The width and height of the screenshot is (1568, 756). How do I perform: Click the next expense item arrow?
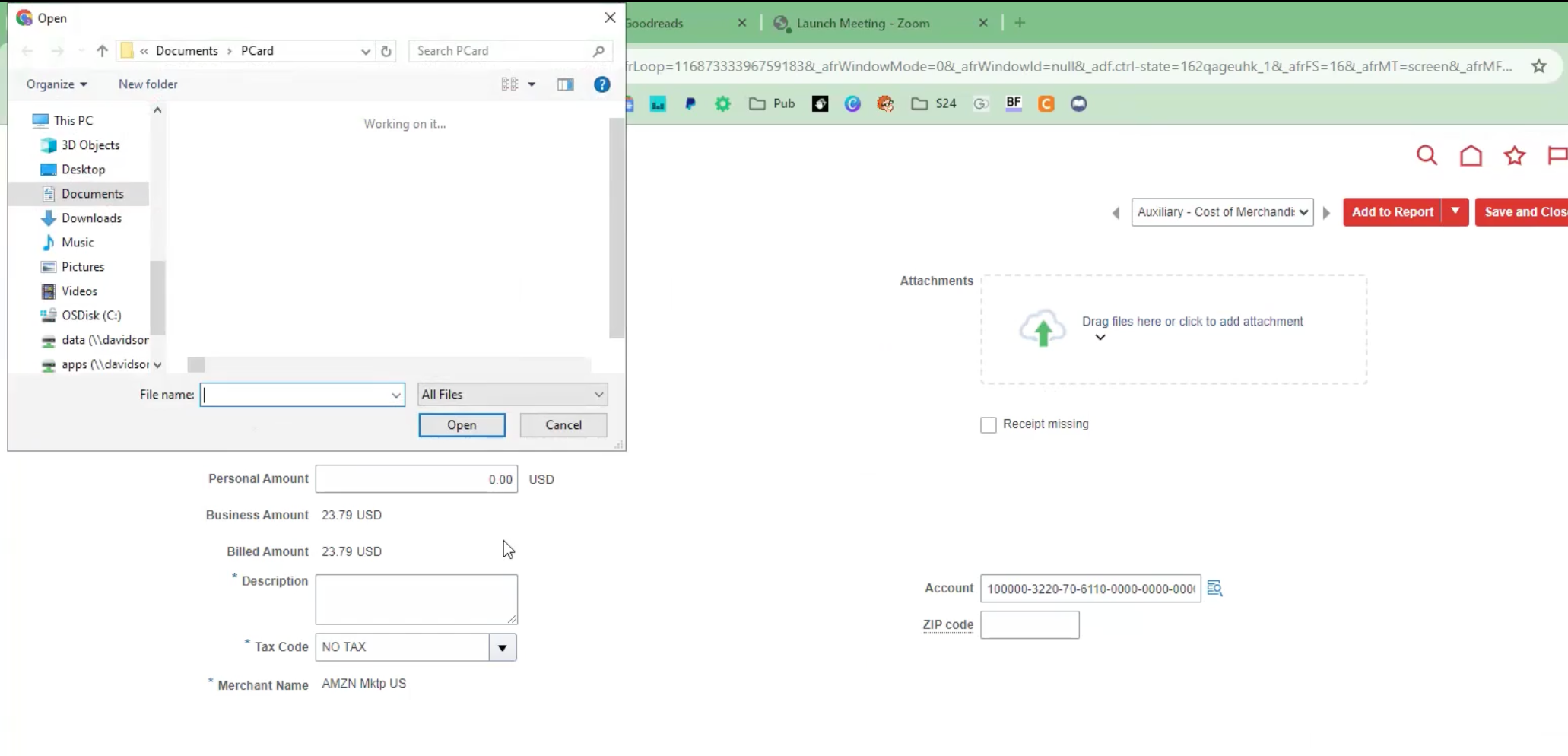(1327, 213)
